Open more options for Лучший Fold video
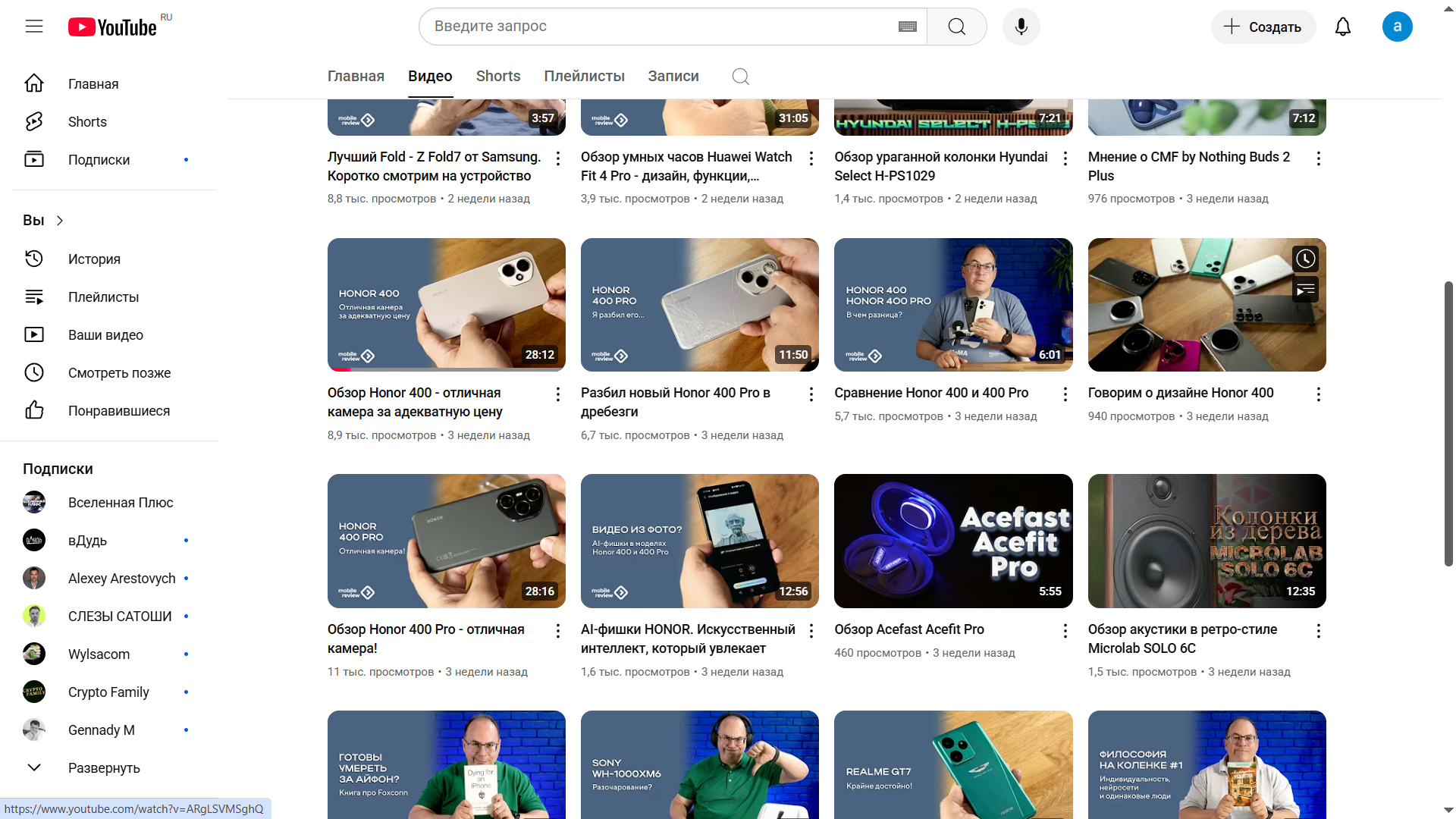1456x819 pixels. click(x=558, y=158)
